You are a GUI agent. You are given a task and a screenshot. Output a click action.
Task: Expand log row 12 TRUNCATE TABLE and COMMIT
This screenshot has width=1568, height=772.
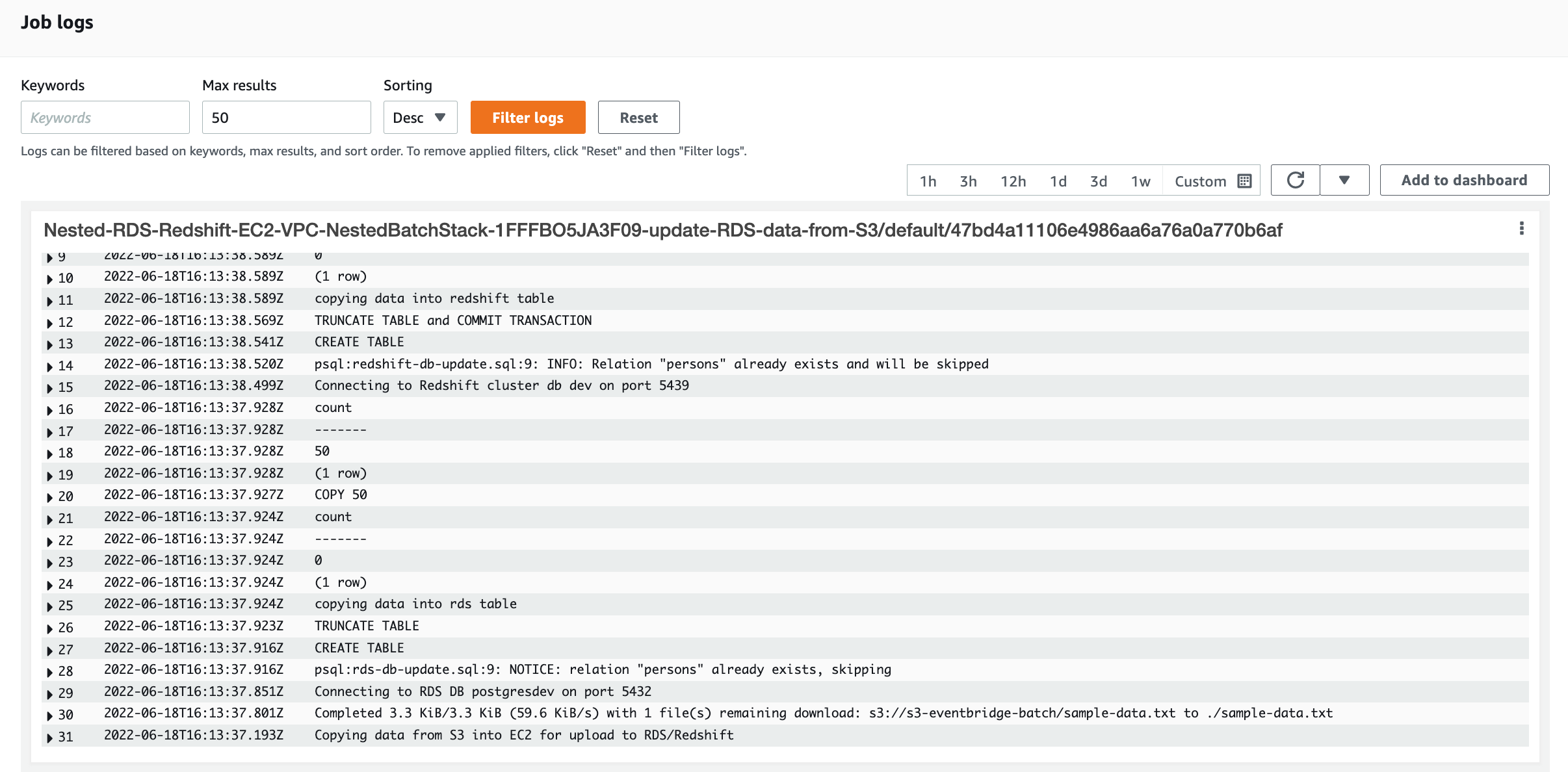(x=50, y=322)
